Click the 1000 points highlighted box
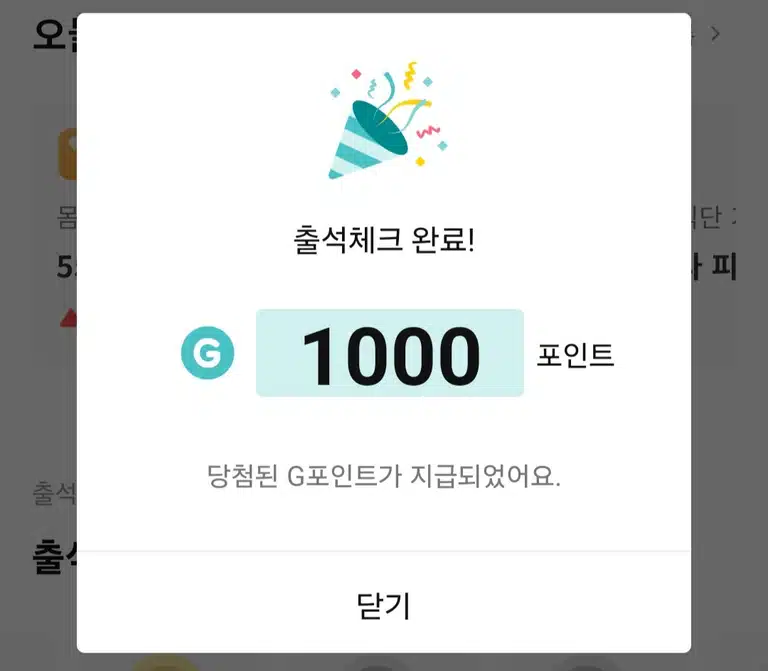Viewport: 768px width, 671px height. (x=390, y=353)
